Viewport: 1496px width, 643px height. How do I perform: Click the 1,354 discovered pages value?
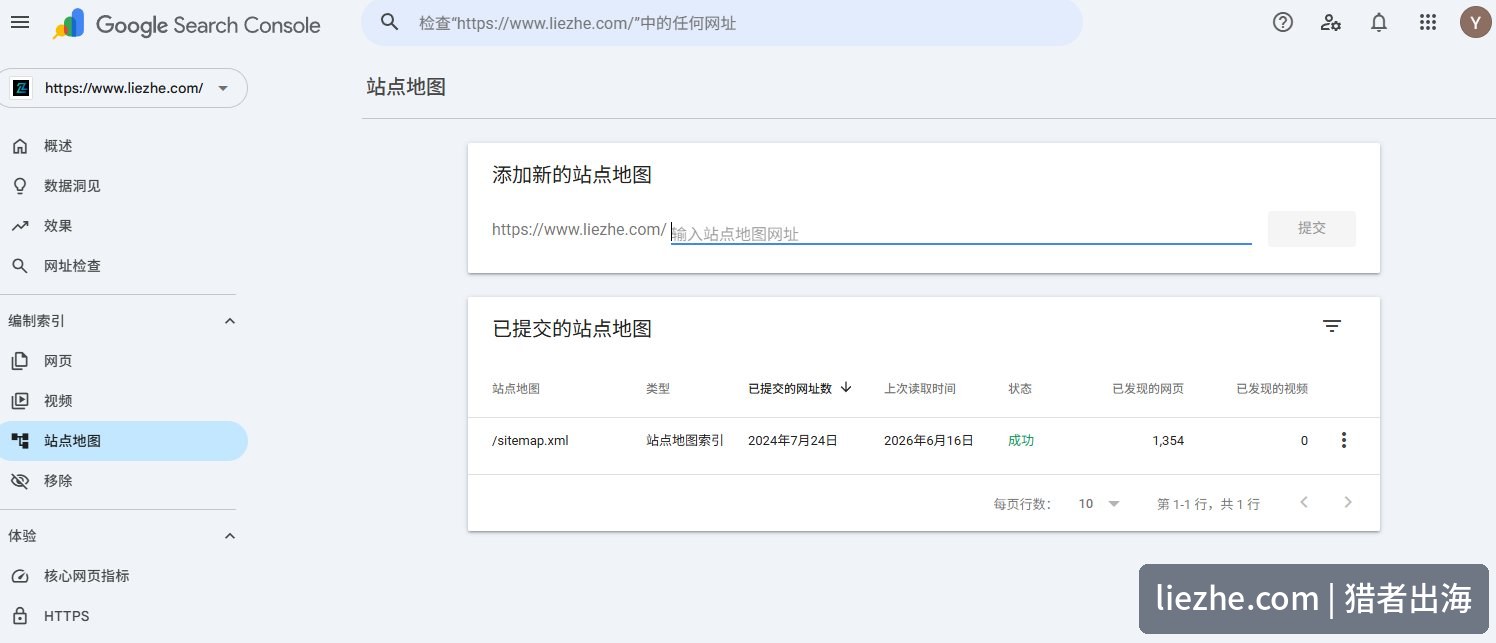click(1168, 440)
